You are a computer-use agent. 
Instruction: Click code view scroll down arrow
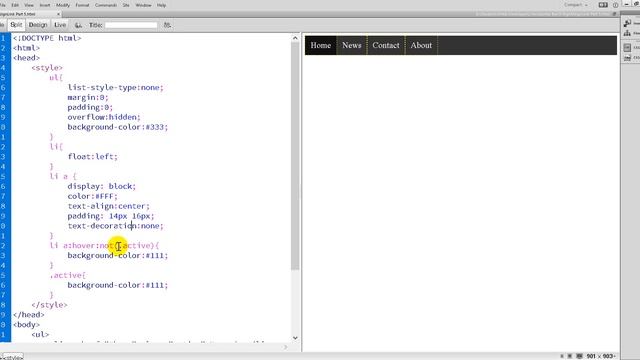295,338
